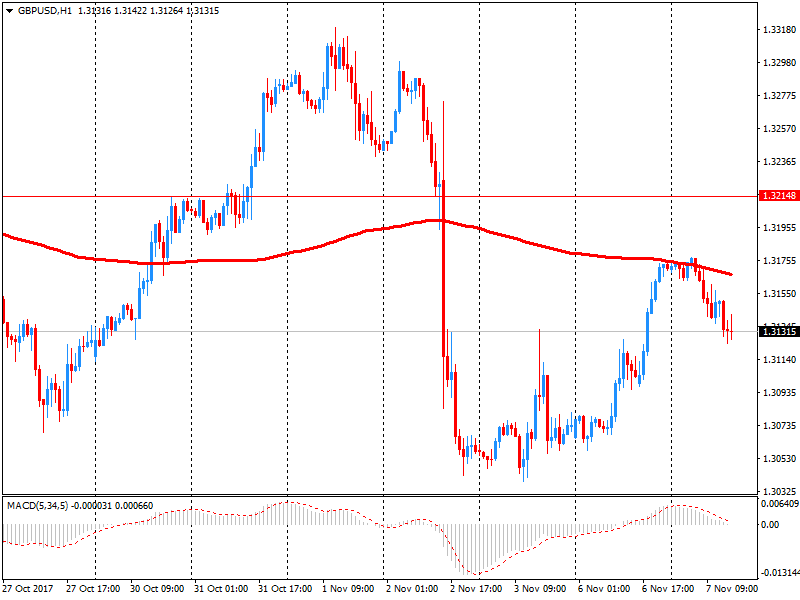800x600 pixels.
Task: Click the 1.33180 price scale value
Action: tap(779, 30)
